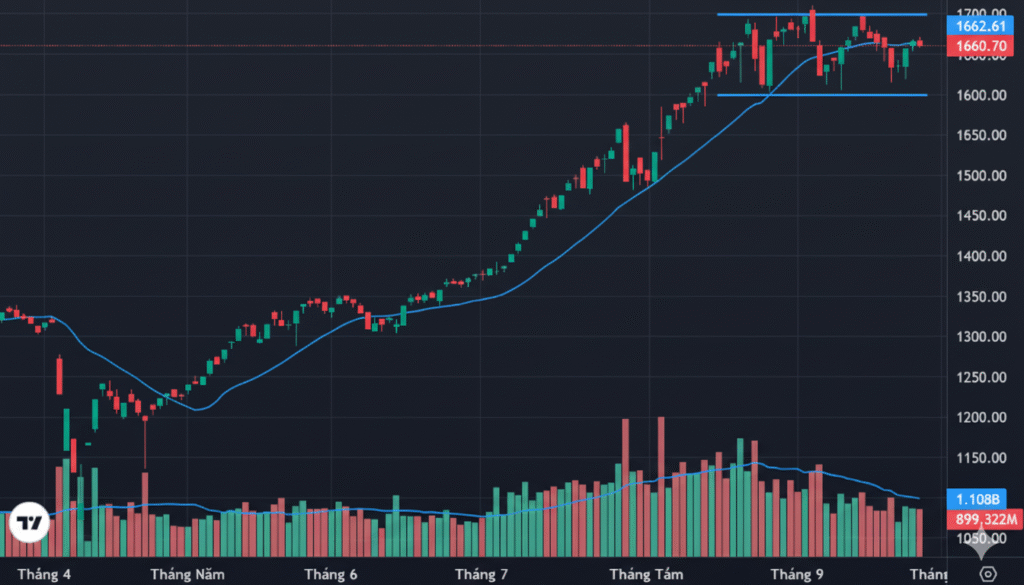Select Tháng 7 on the time axis
The height and width of the screenshot is (585, 1024).
(481, 574)
